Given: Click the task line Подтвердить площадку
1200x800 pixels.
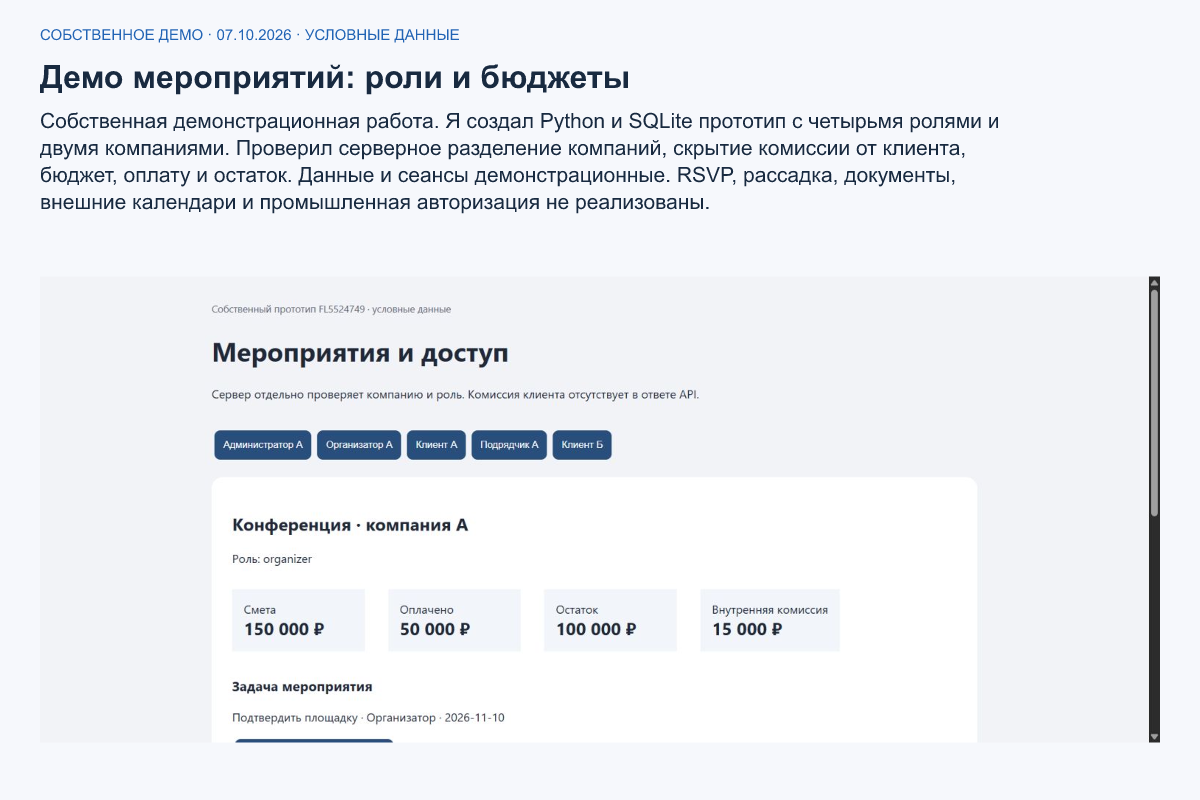Looking at the screenshot, I should (368, 718).
